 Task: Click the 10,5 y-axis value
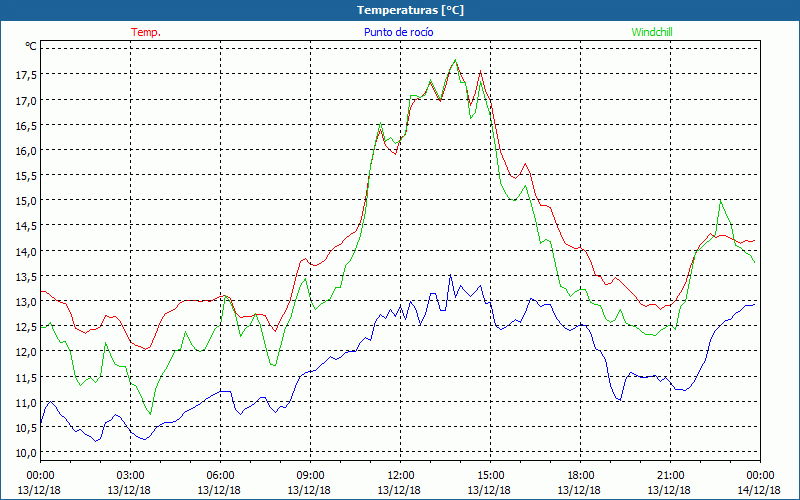26,428
